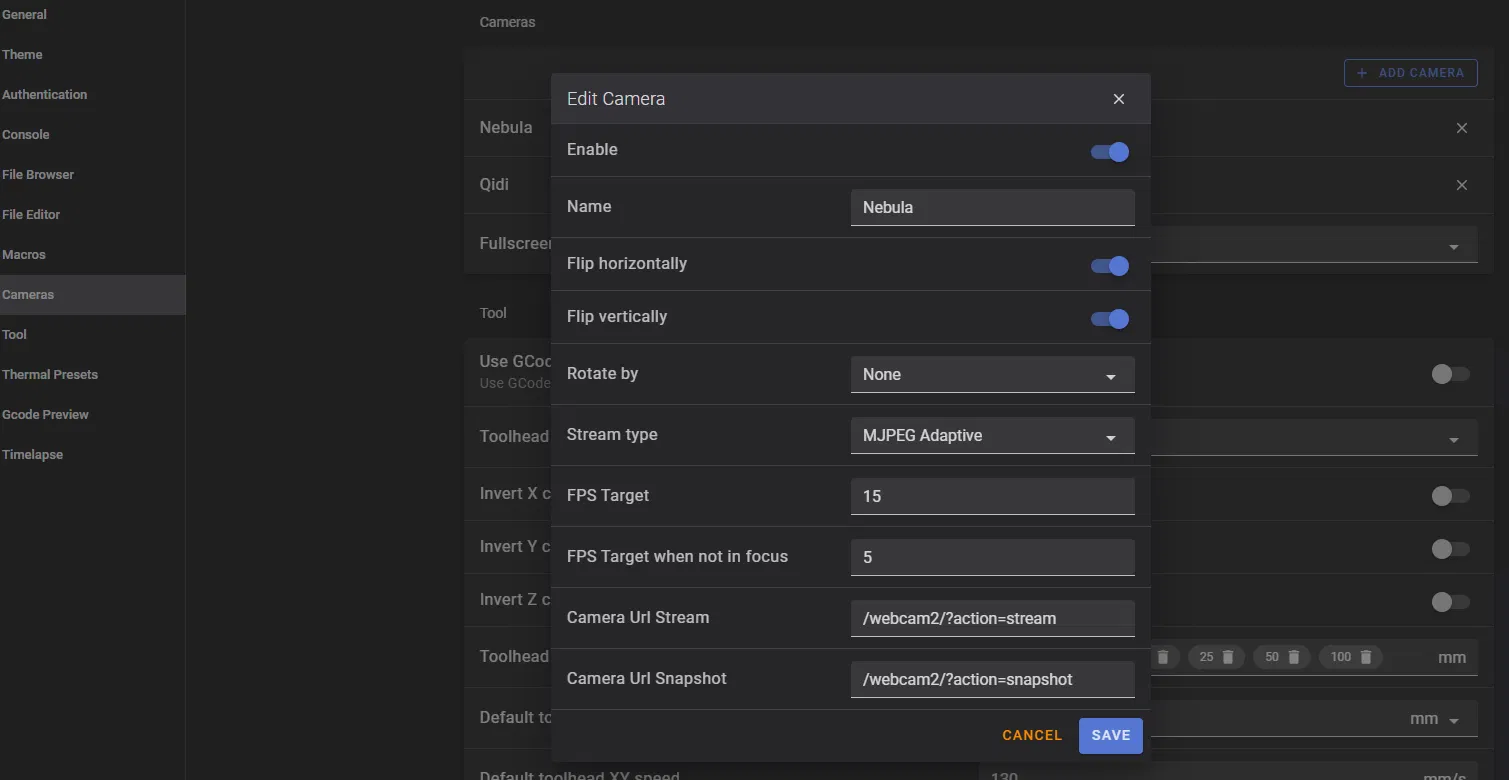1509x780 pixels.
Task: Remove the Qidi camera from list
Action: (x=1461, y=185)
